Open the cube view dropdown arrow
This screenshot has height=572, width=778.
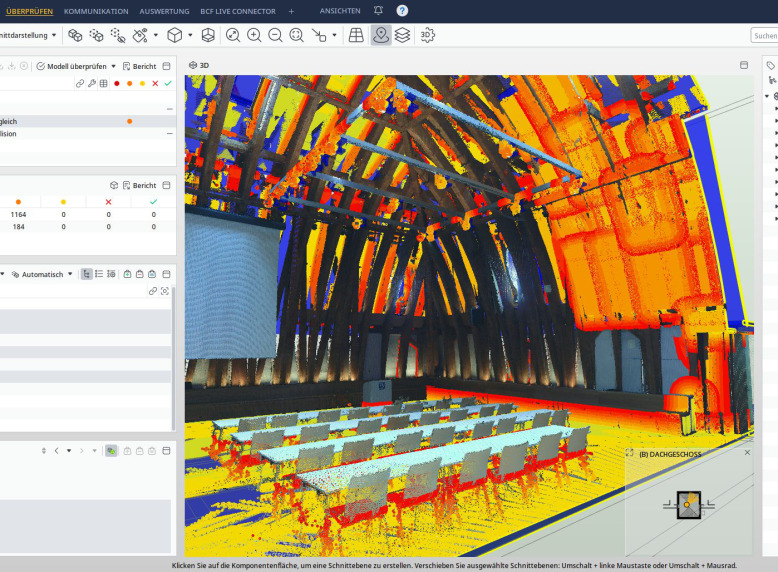[x=190, y=35]
